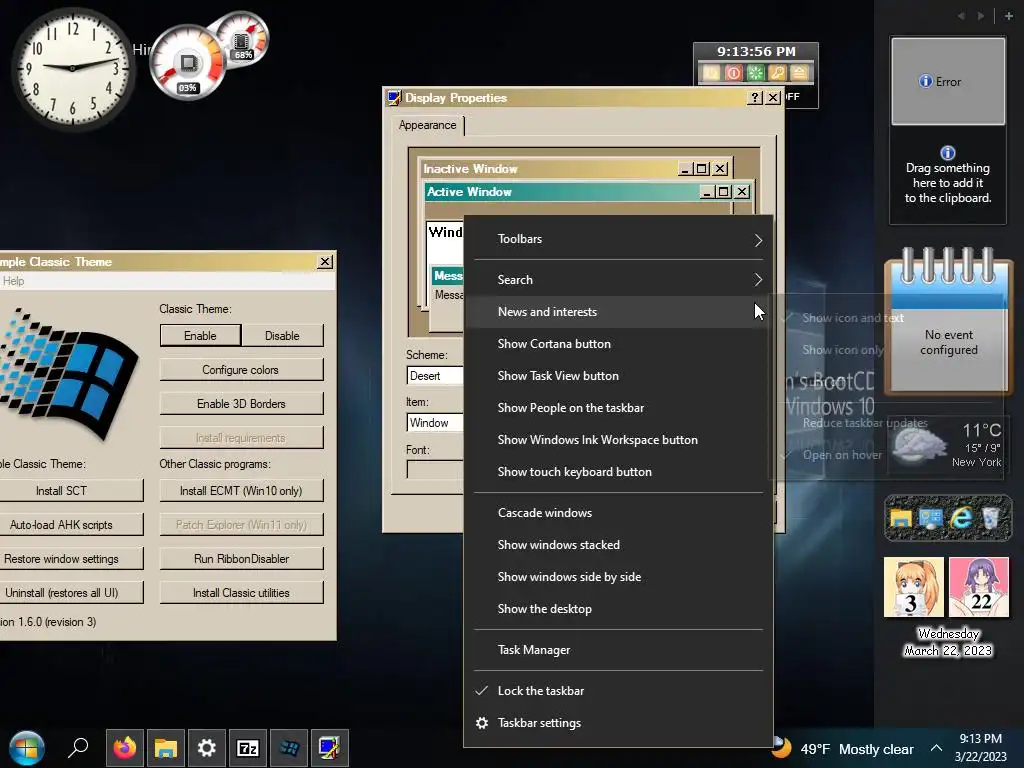
Task: Open the Item dropdown showing Window
Action: coord(435,423)
